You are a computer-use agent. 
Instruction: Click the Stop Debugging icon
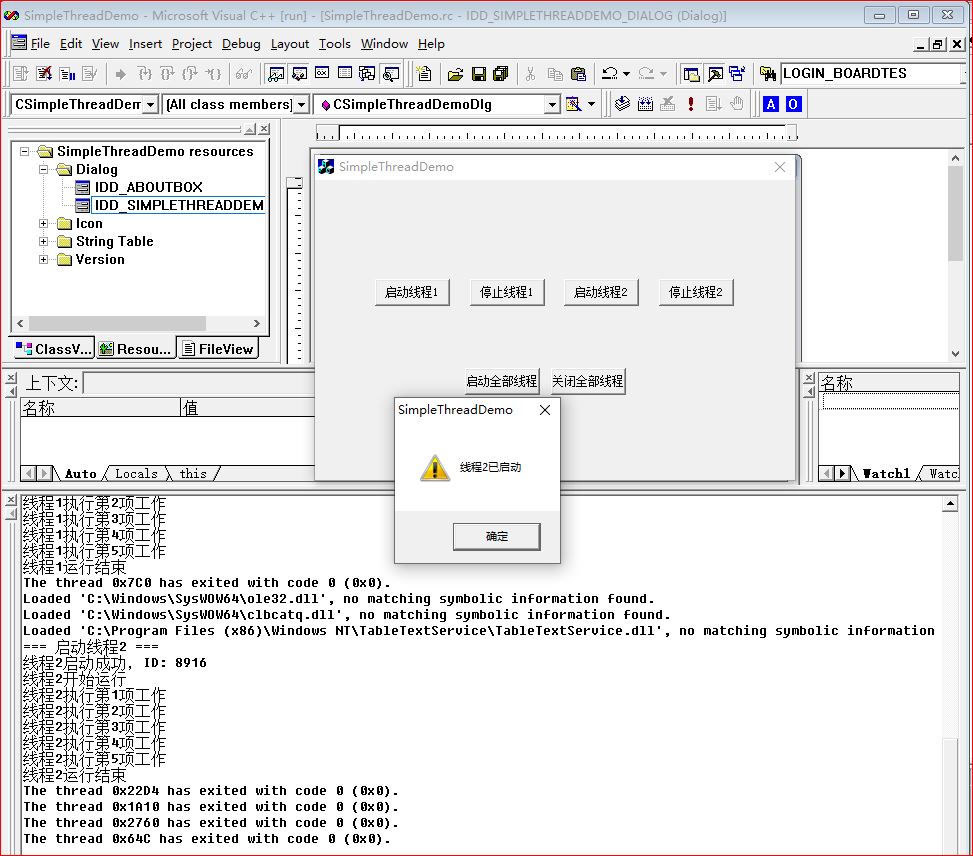tap(44, 74)
